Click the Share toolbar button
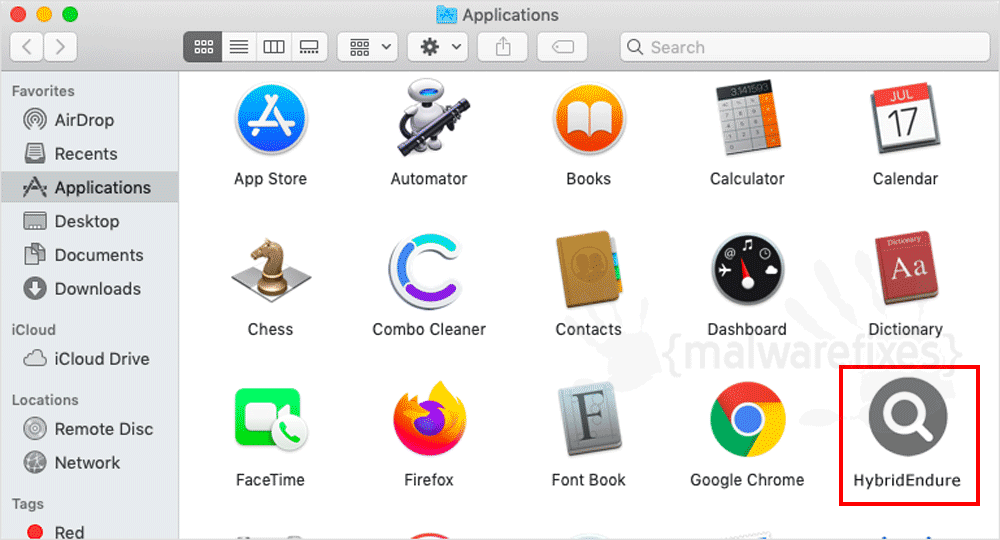 tap(503, 47)
